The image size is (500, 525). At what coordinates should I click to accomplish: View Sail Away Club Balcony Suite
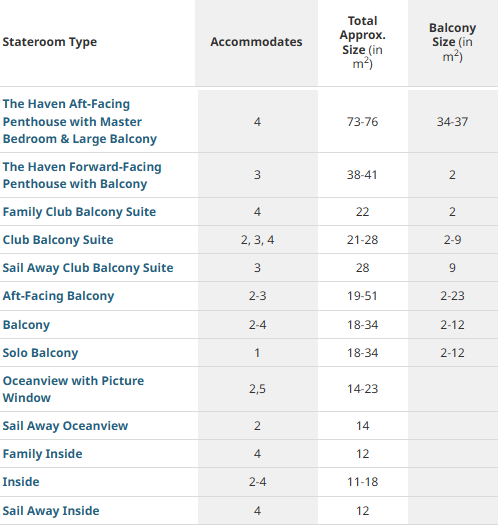[88, 268]
